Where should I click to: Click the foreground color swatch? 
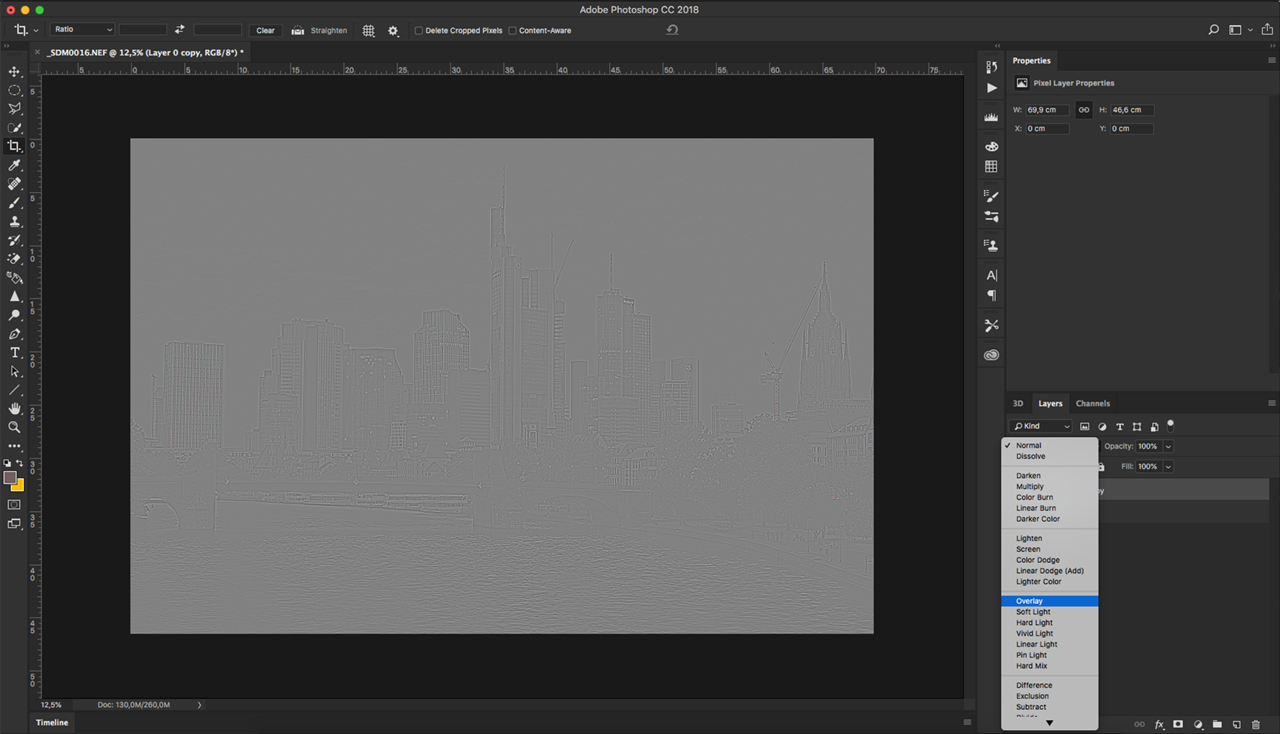coord(10,478)
